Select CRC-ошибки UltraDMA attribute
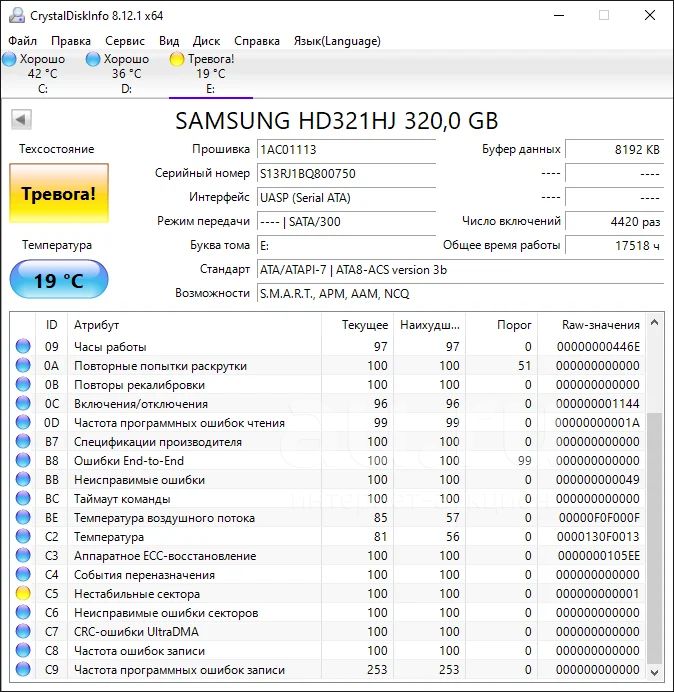Image resolution: width=674 pixels, height=692 pixels. [x=136, y=632]
